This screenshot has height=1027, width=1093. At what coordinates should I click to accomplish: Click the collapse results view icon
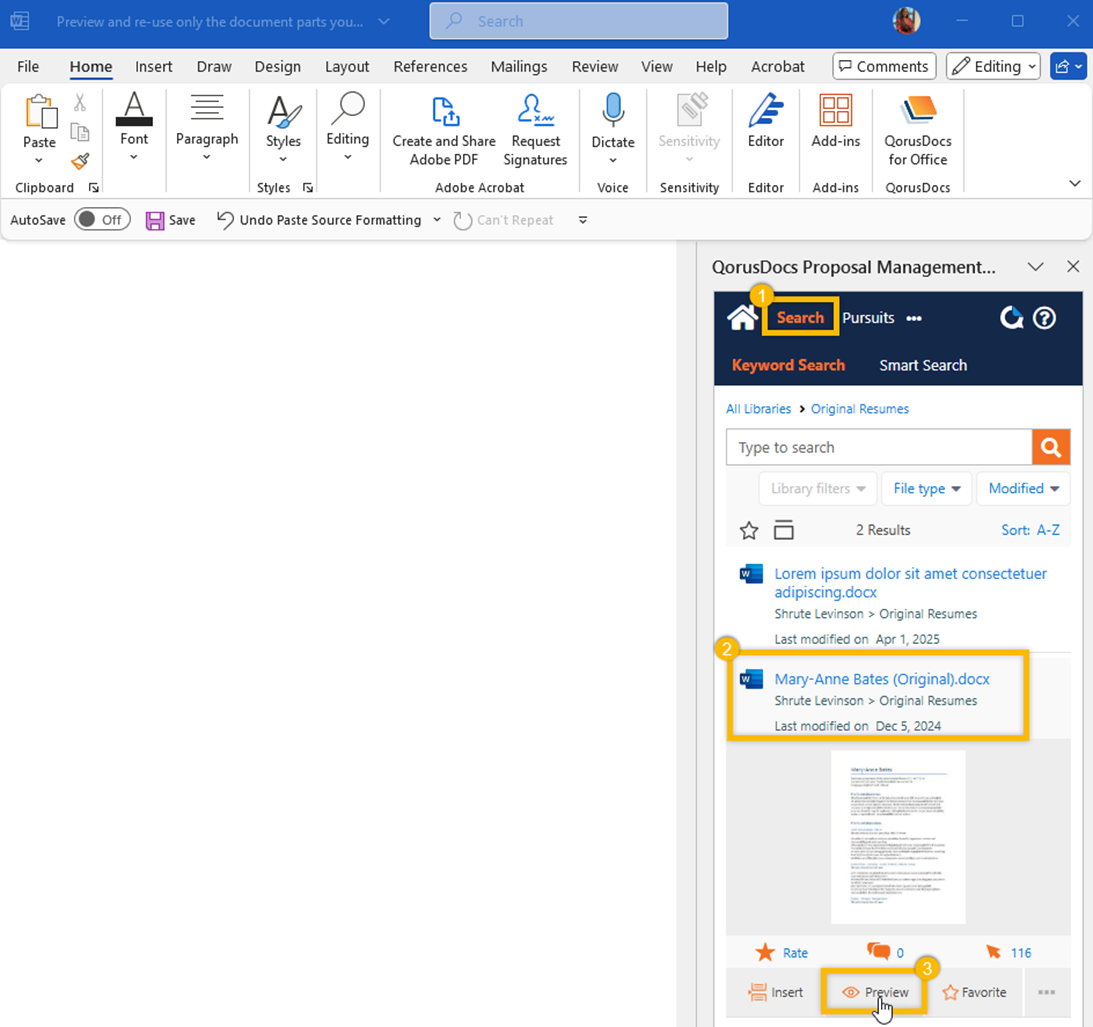pyautogui.click(x=784, y=530)
